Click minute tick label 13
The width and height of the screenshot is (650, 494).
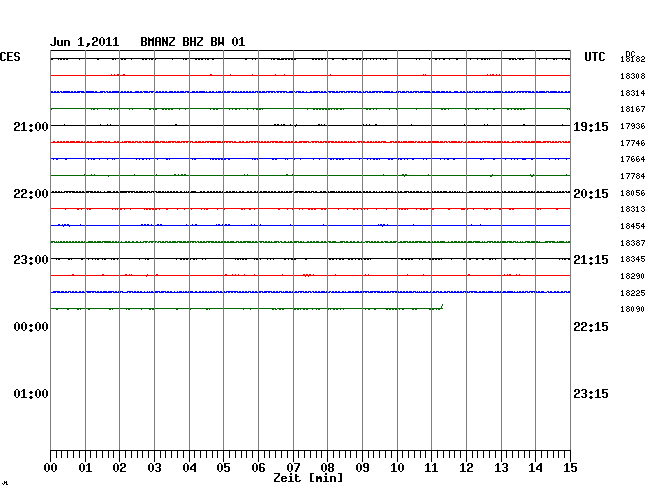coord(501,468)
